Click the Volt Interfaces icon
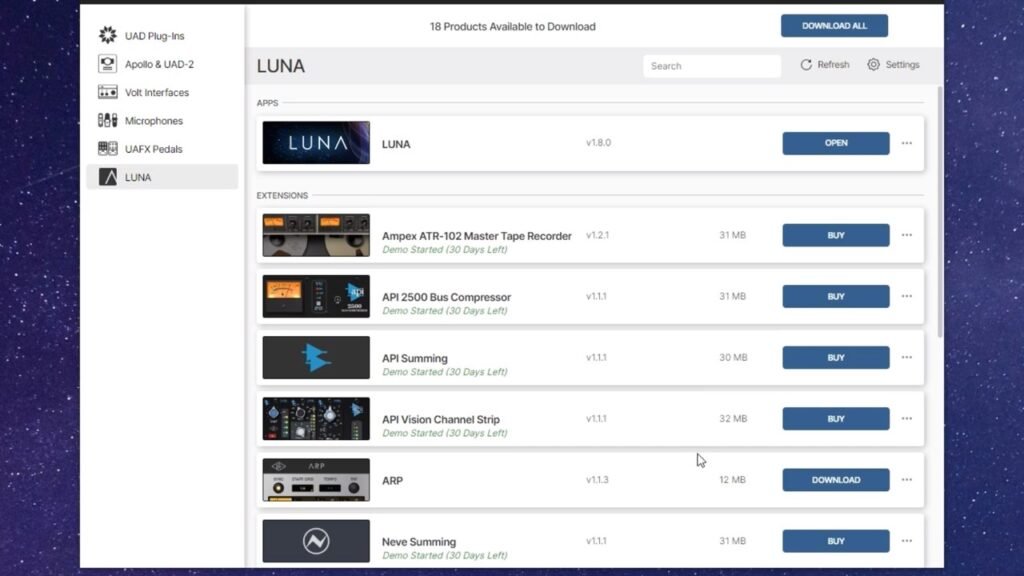This screenshot has height=576, width=1024. point(108,92)
